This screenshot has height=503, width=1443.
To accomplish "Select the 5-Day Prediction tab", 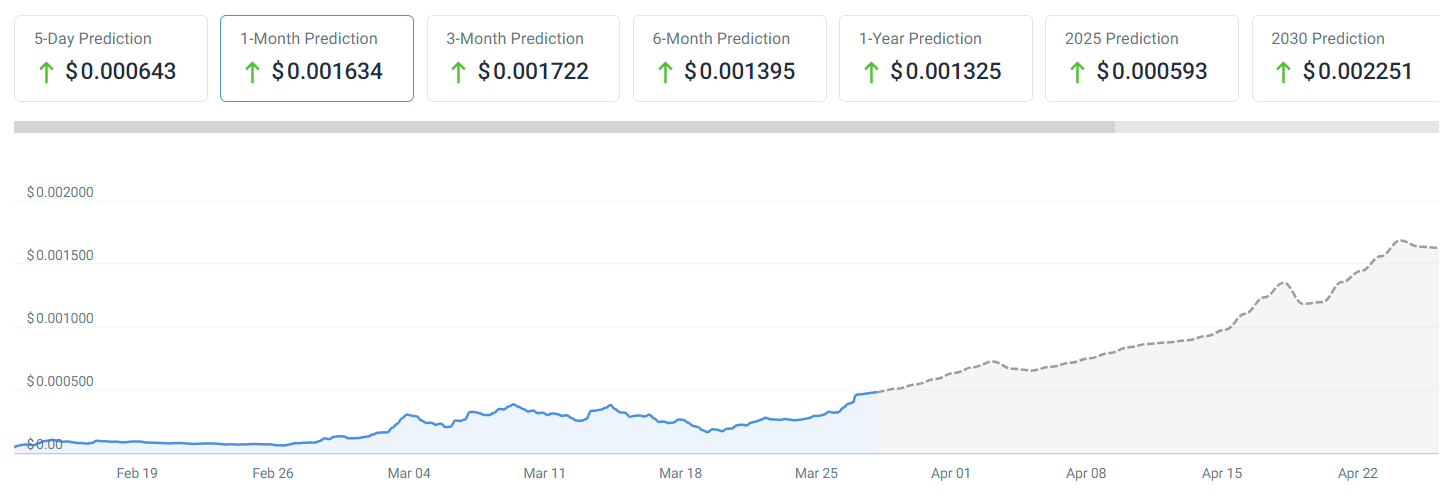I will (x=111, y=58).
